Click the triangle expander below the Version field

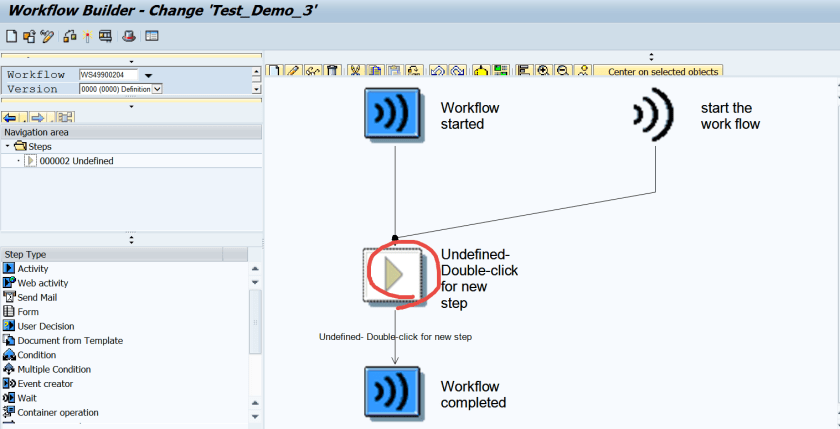coord(131,107)
